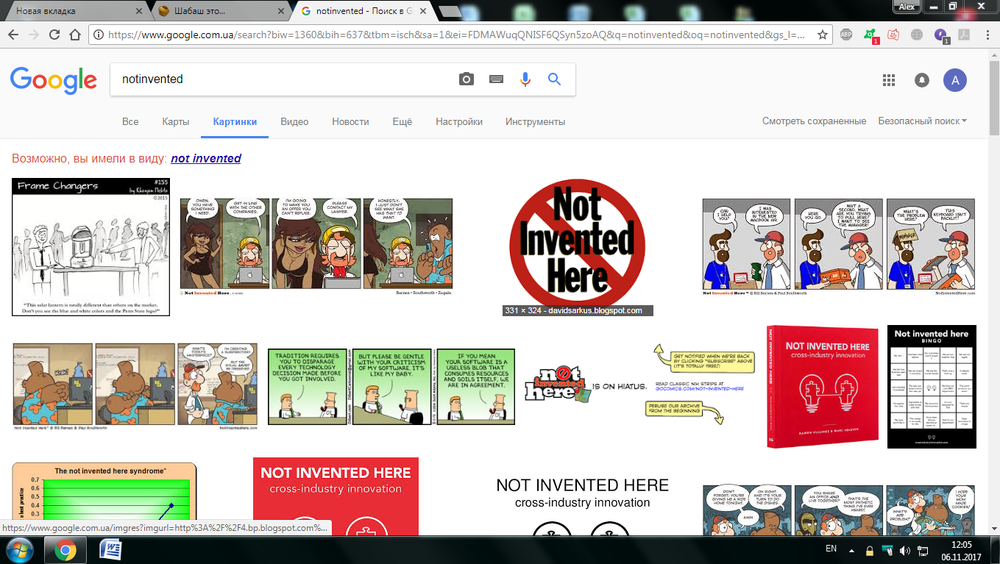
Task: Close the notinvented search tab
Action: (423, 11)
